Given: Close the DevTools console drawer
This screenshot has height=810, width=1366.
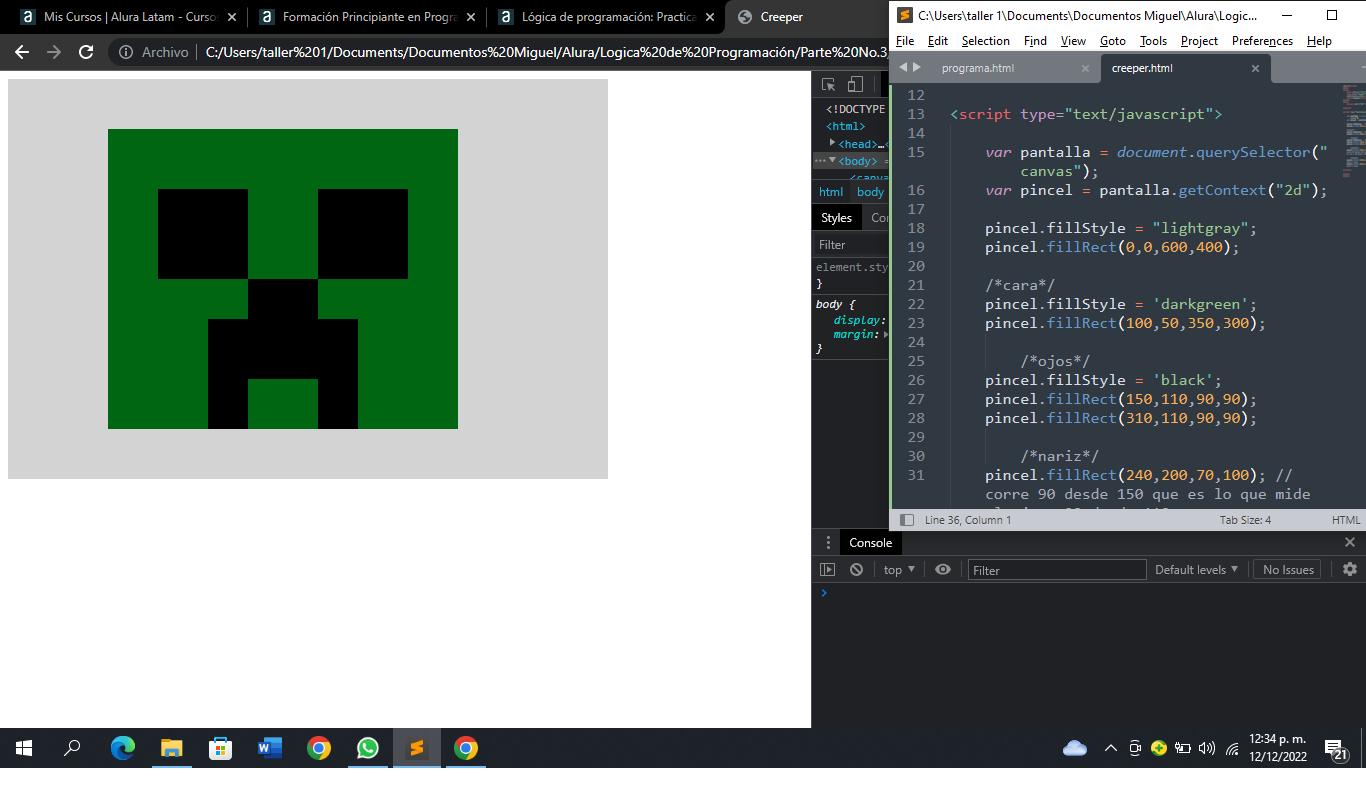Looking at the screenshot, I should tap(1350, 542).
